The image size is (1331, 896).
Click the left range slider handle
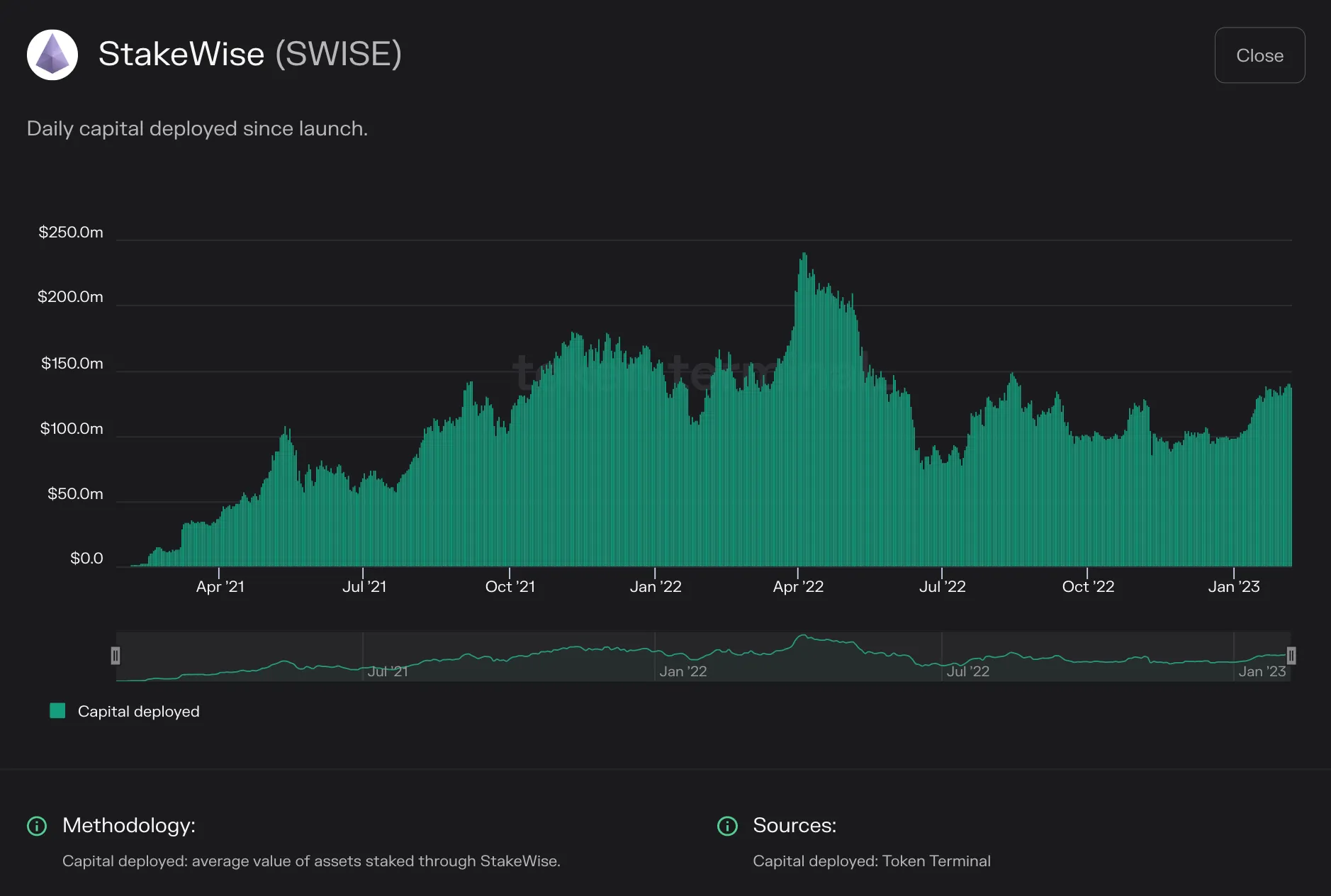tap(116, 656)
